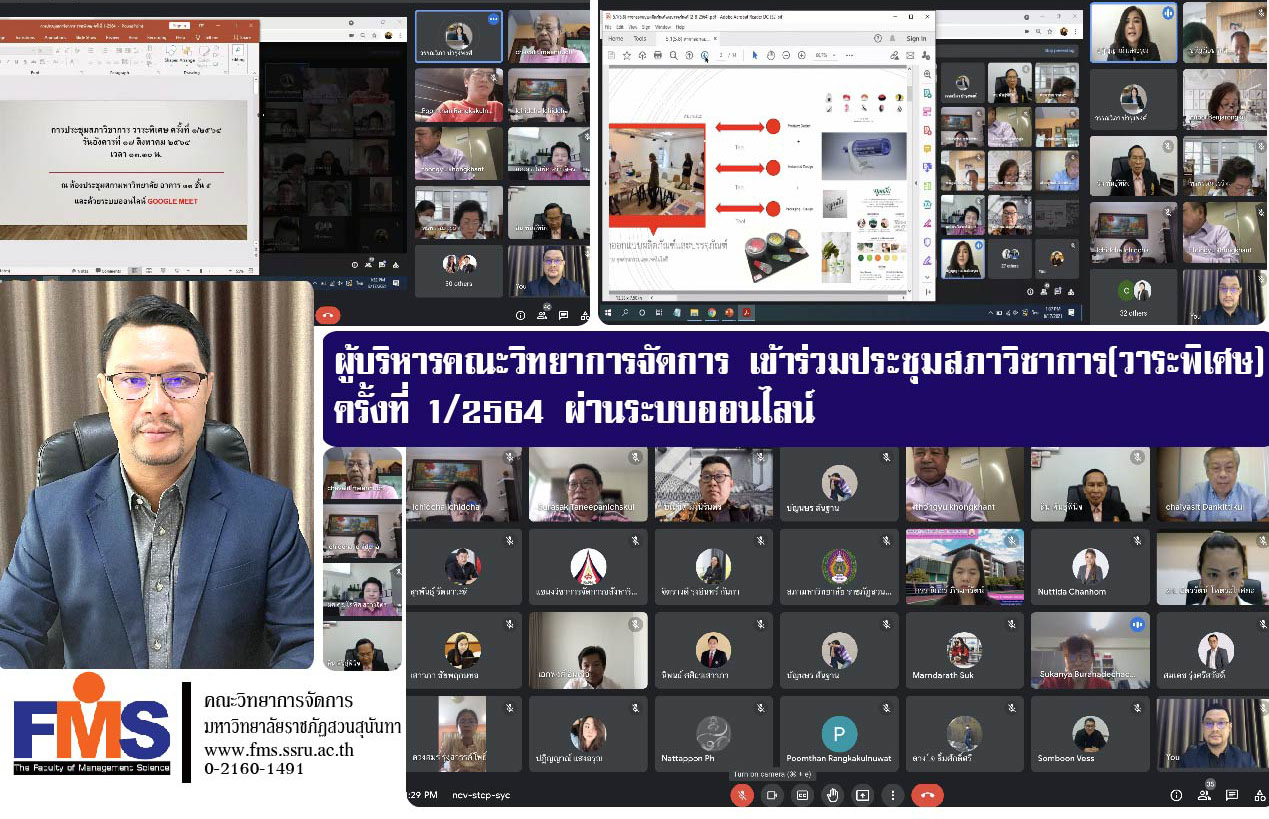The height and width of the screenshot is (819, 1269).
Task: Show participants list with 35 badge
Action: [x=1205, y=795]
